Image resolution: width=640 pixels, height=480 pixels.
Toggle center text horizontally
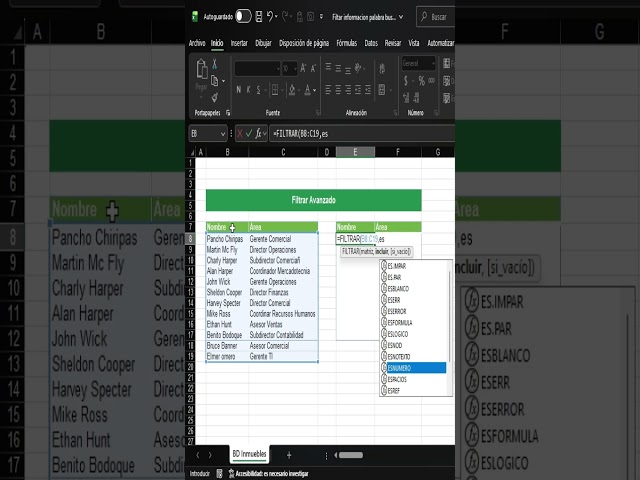(x=338, y=89)
